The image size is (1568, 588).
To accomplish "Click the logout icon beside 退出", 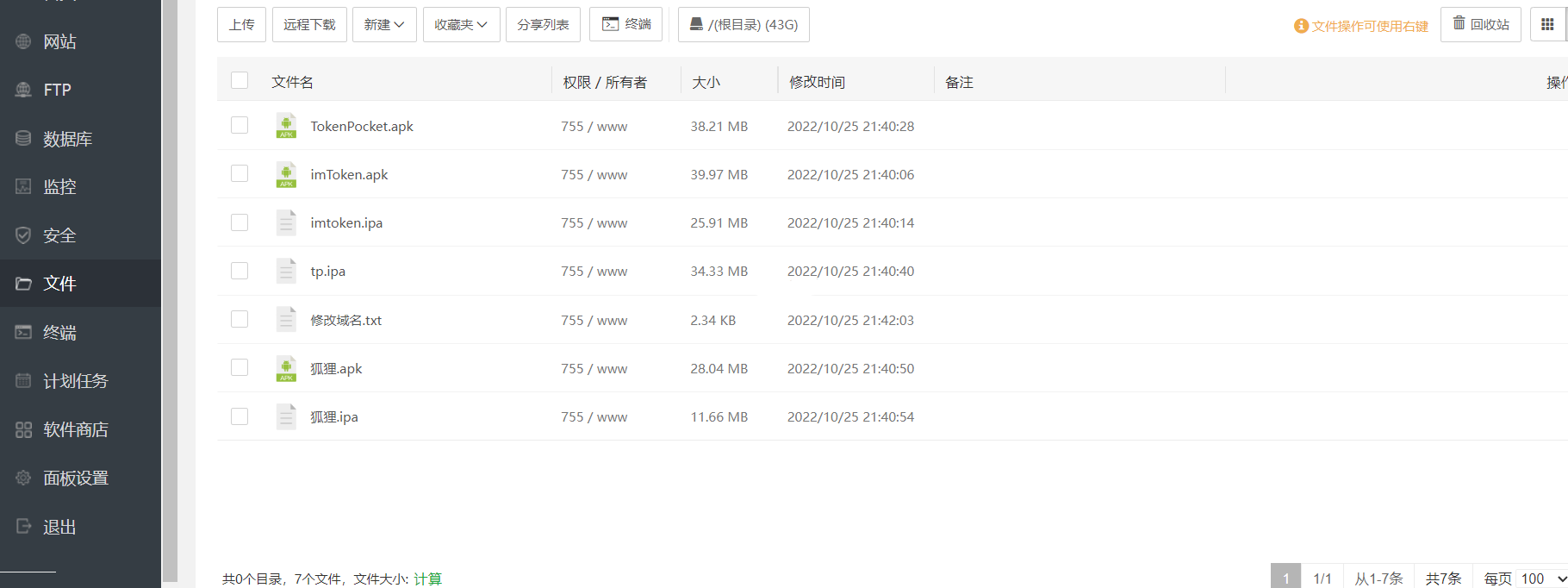I will coord(23,526).
